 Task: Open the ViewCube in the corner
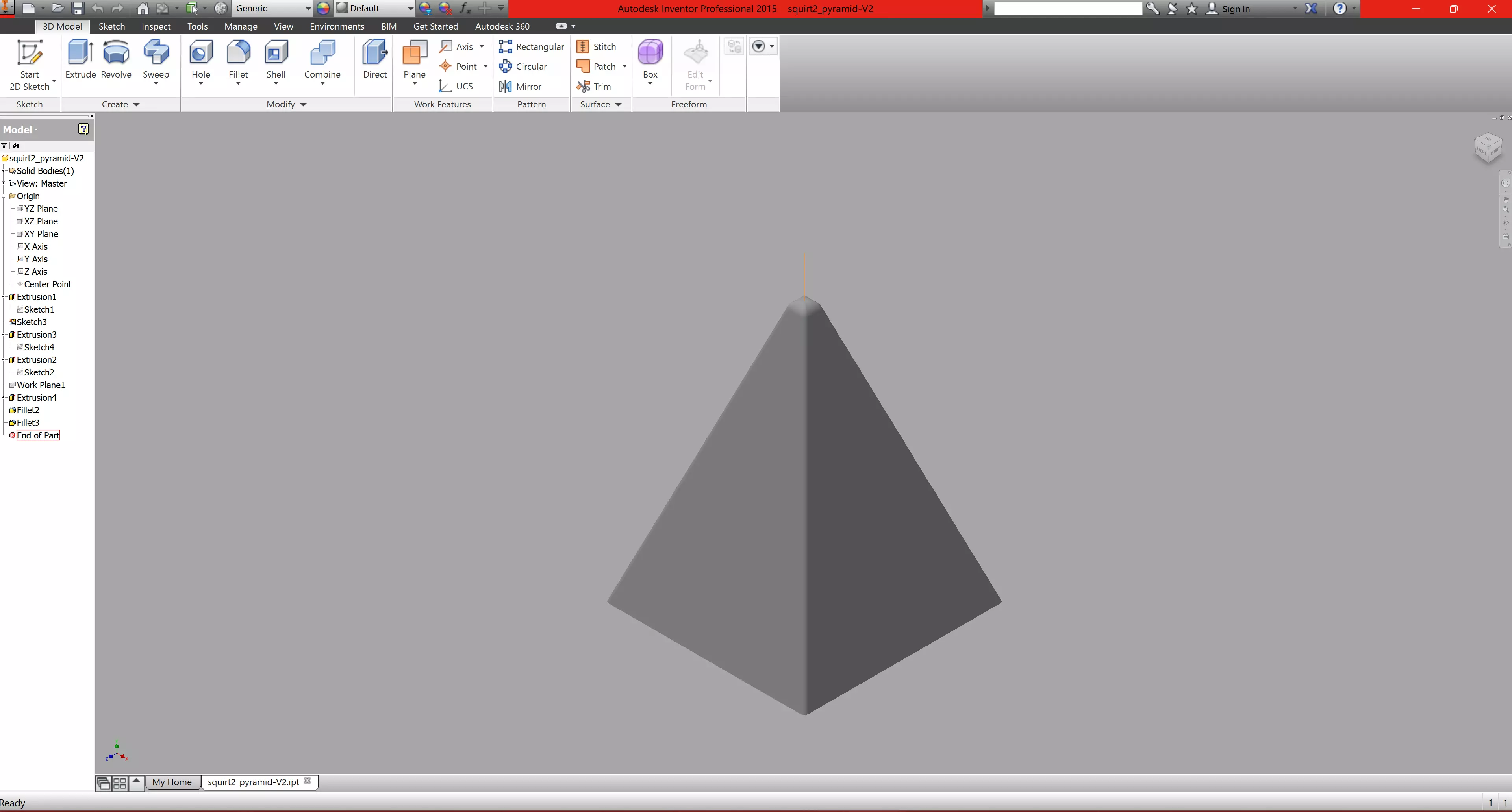pyautogui.click(x=1488, y=148)
